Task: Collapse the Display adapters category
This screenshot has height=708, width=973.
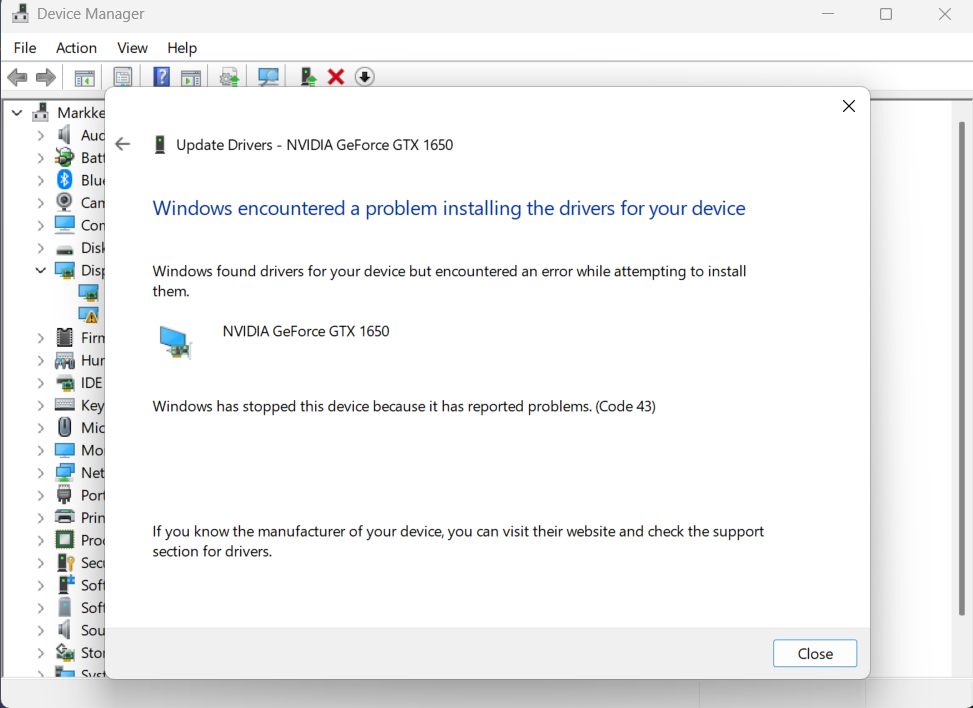Action: click(40, 270)
